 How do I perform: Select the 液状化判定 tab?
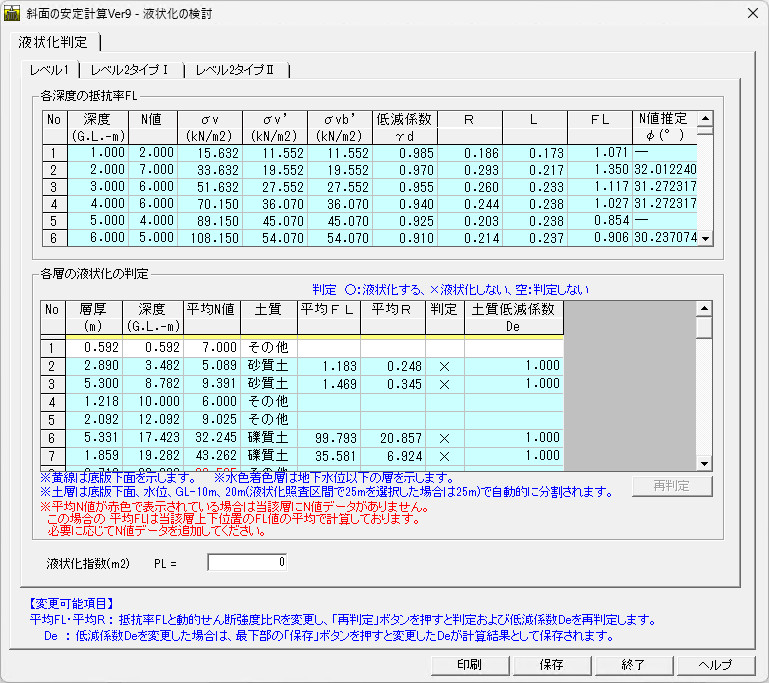click(x=53, y=43)
